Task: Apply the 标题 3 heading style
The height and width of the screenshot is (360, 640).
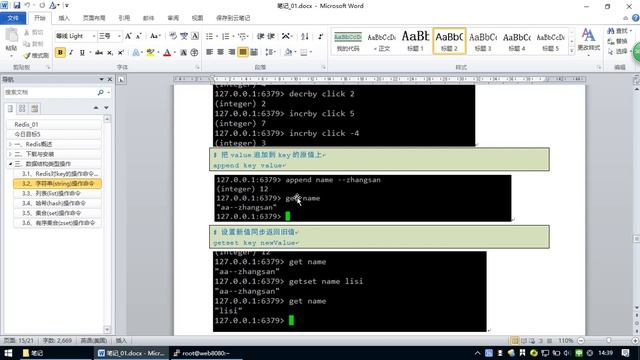Action: click(x=483, y=41)
